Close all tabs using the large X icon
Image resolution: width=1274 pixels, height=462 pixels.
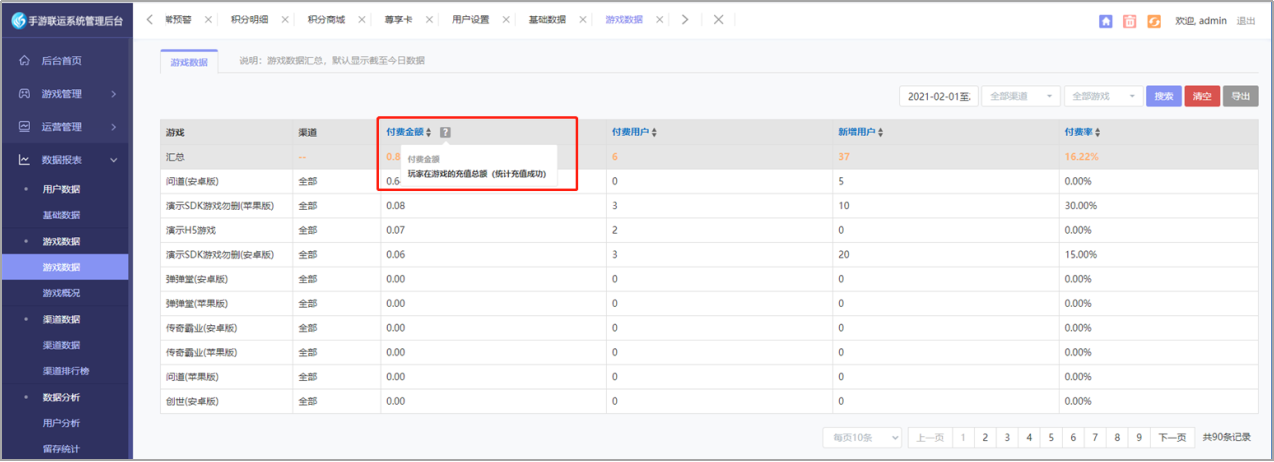point(718,19)
